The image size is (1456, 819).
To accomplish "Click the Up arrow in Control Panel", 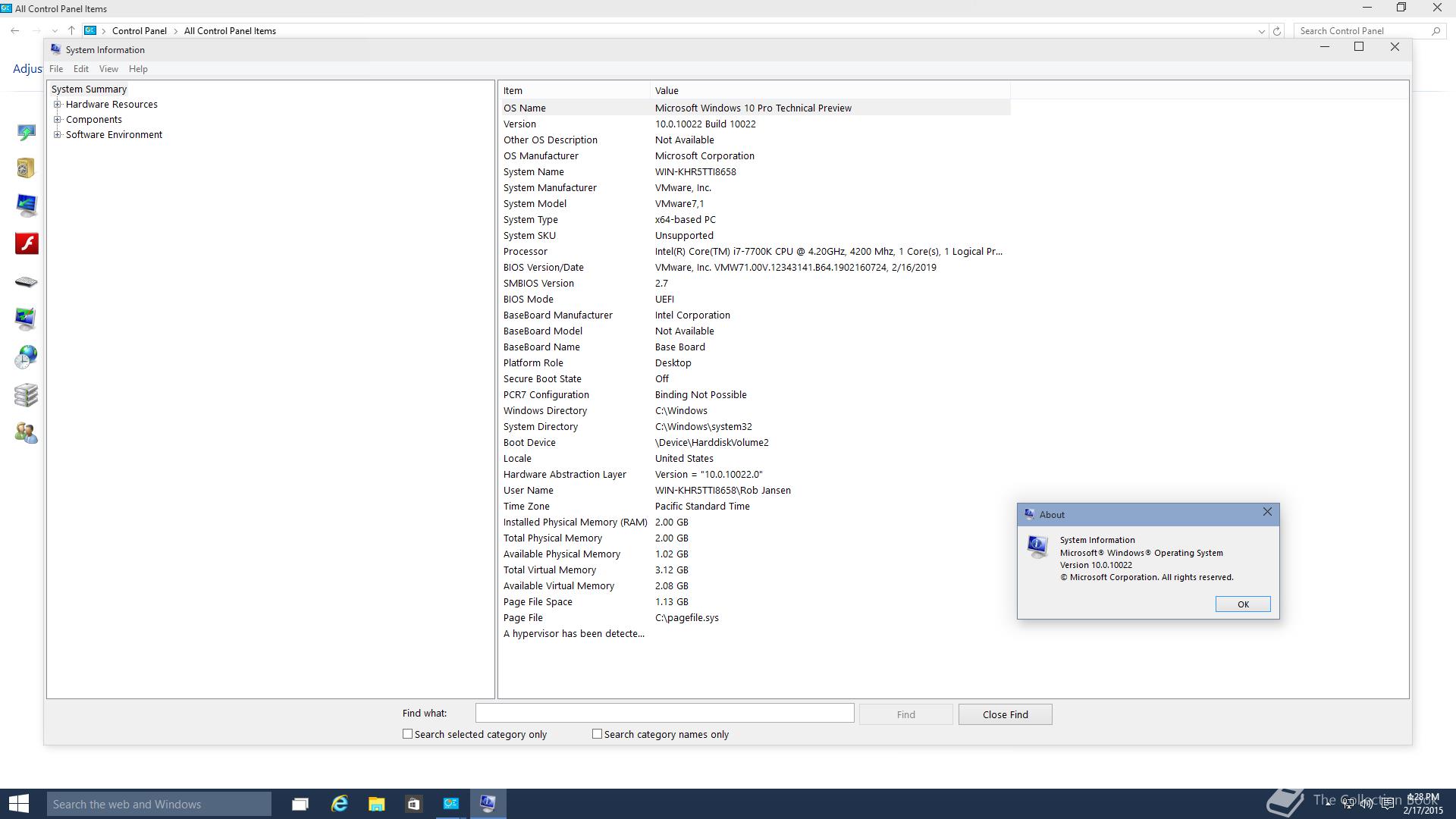I will pos(71,30).
